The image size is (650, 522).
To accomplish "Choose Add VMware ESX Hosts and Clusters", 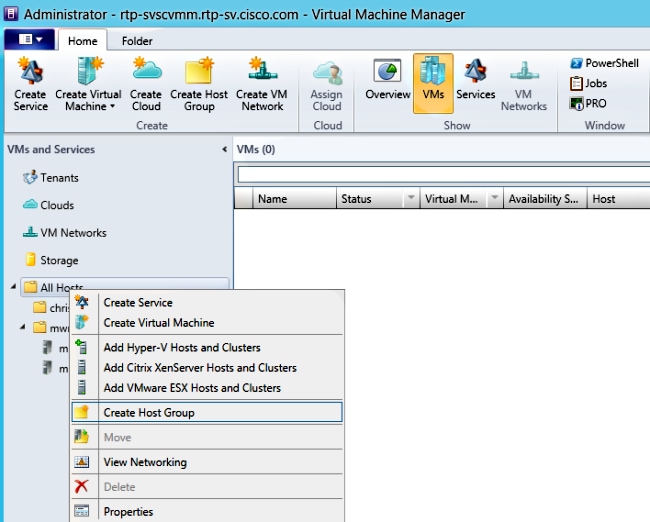I will tap(207, 388).
